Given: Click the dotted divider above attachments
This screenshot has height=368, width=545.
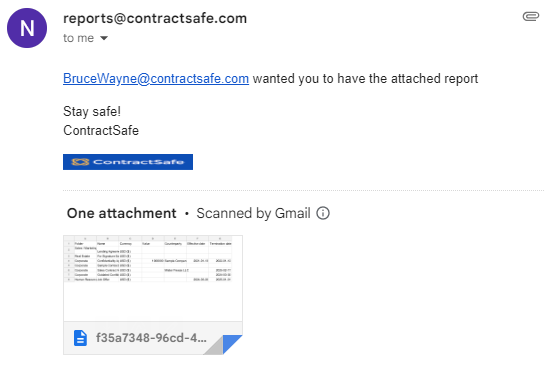Looking at the screenshot, I should (x=303, y=190).
